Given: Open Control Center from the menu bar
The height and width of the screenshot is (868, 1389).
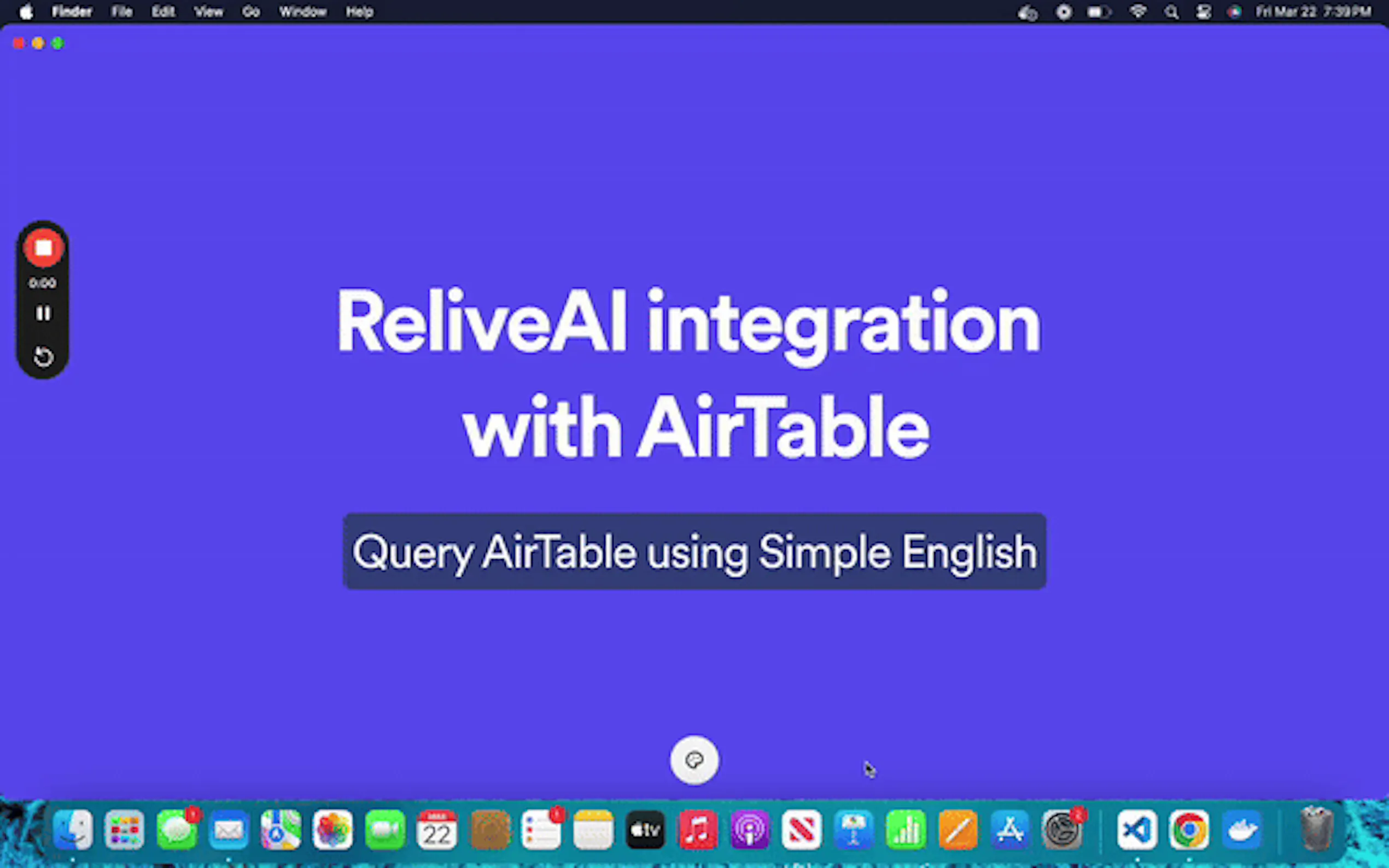Looking at the screenshot, I should click(x=1204, y=11).
